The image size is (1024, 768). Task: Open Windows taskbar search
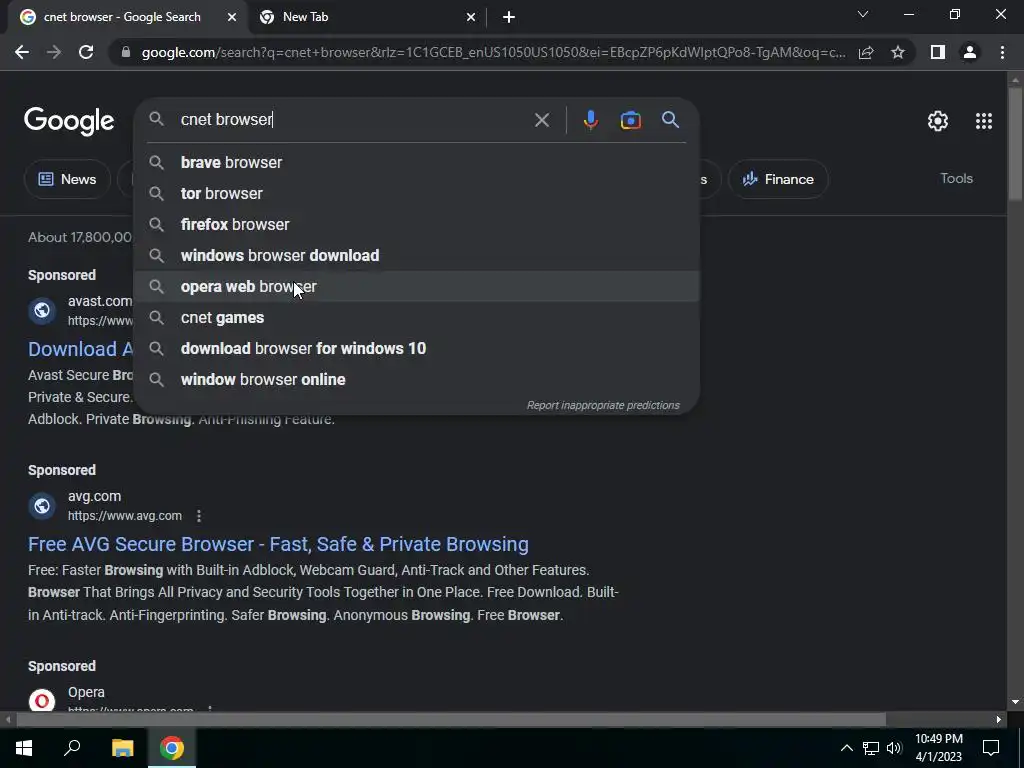72,748
